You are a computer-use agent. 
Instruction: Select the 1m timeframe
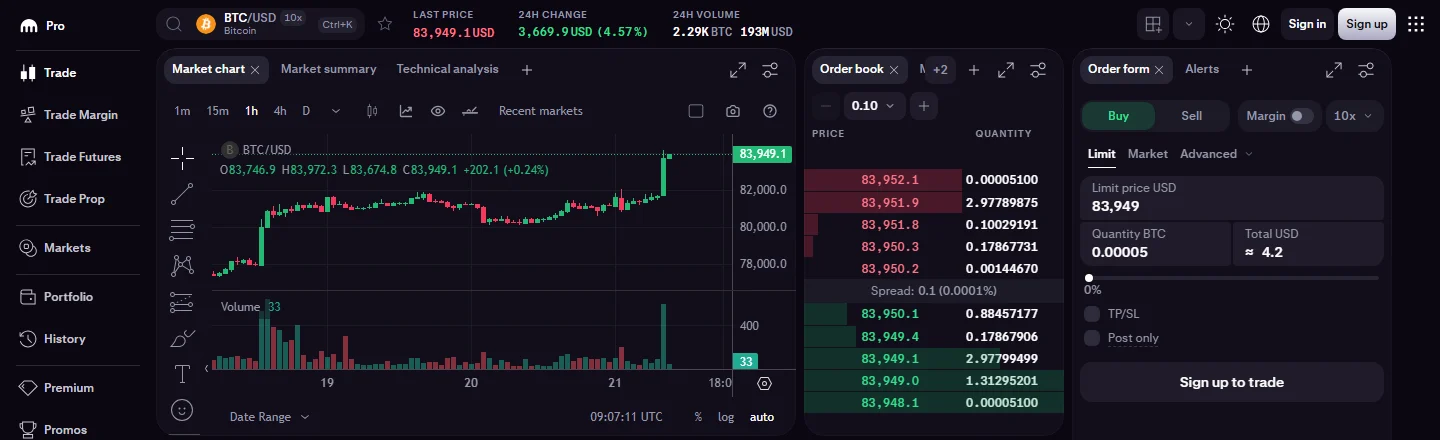[x=182, y=111]
